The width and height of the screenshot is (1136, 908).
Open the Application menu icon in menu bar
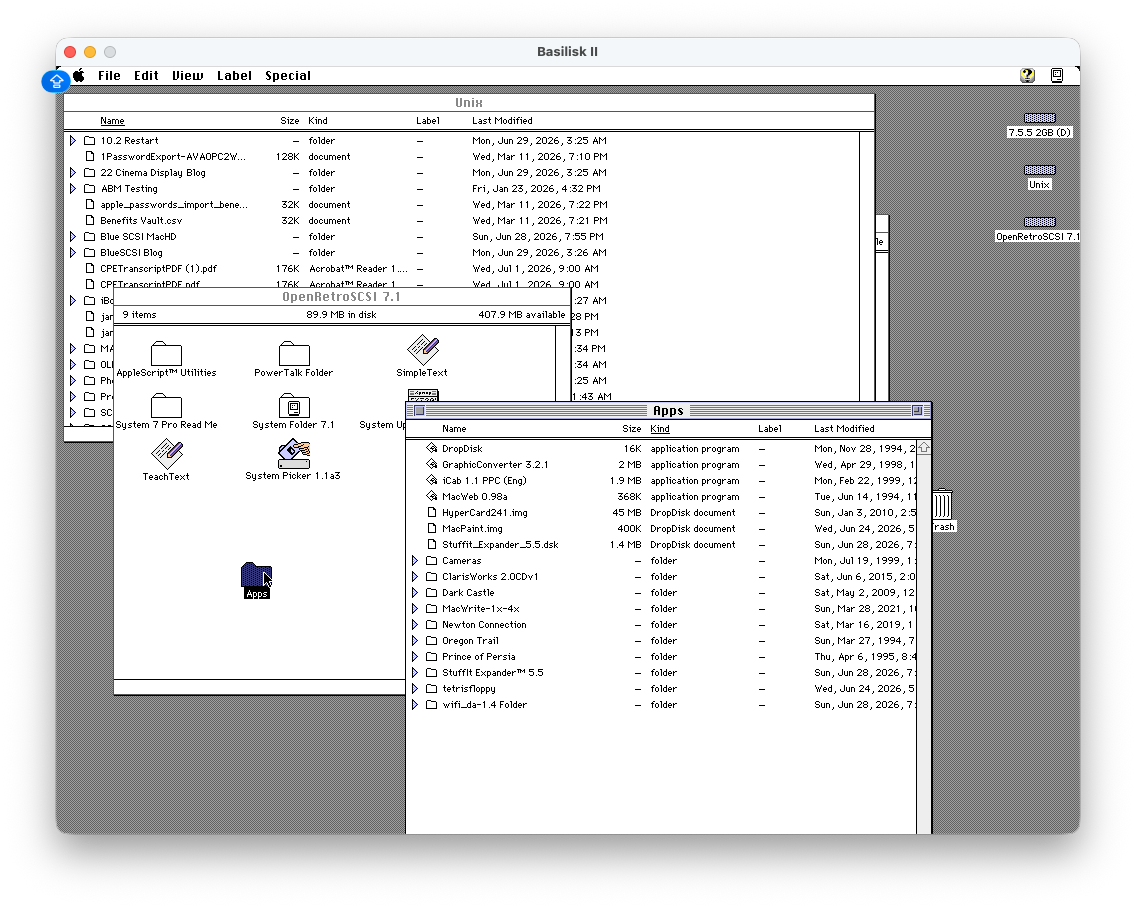click(1057, 75)
